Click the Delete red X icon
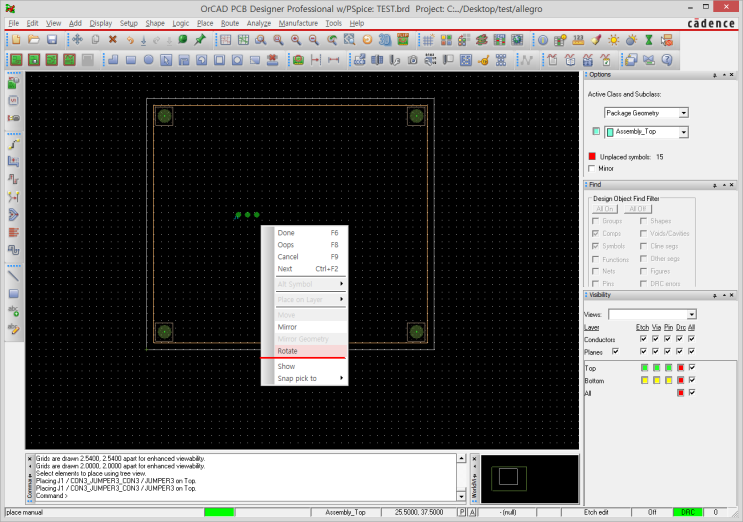Screen dimensions: 743x522 113,40
